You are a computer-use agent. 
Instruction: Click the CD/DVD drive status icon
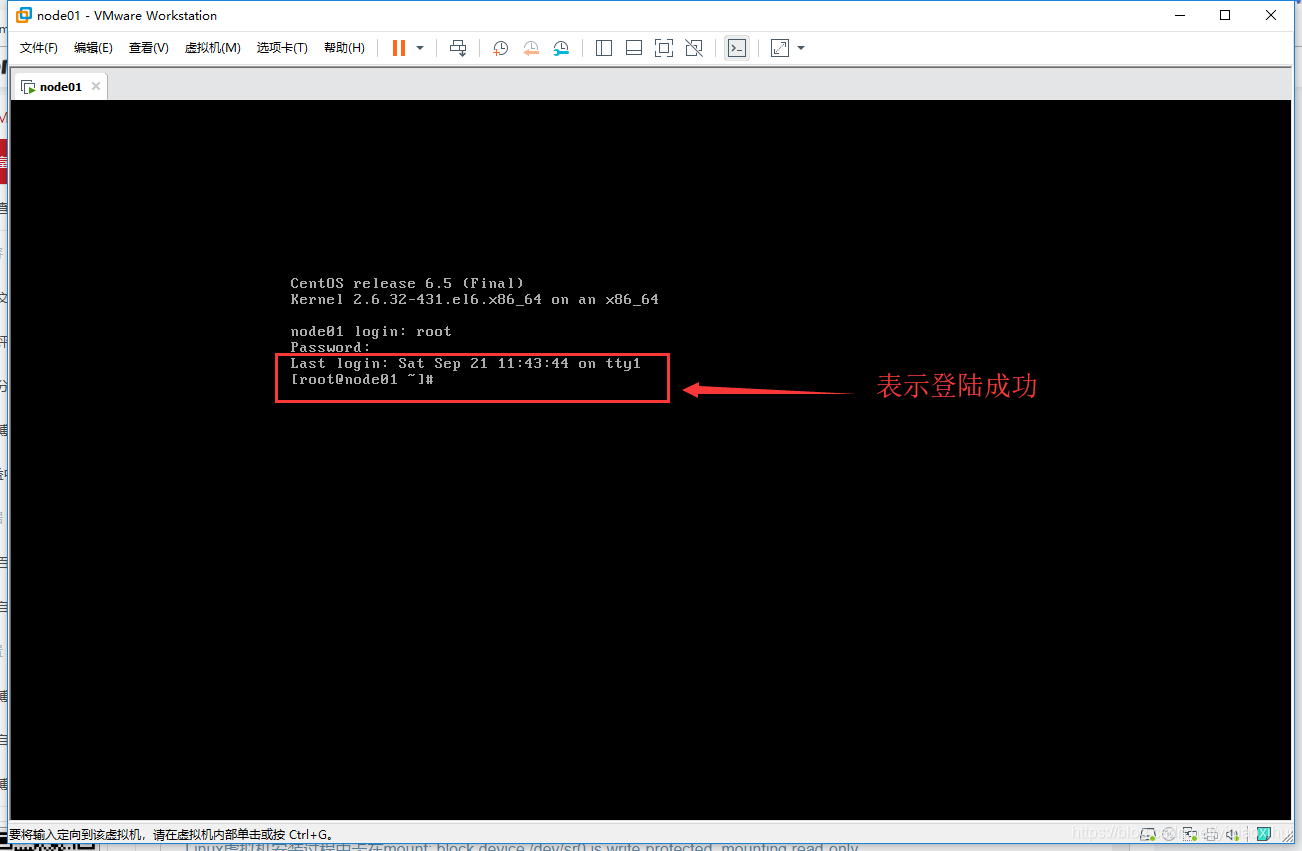(1169, 834)
